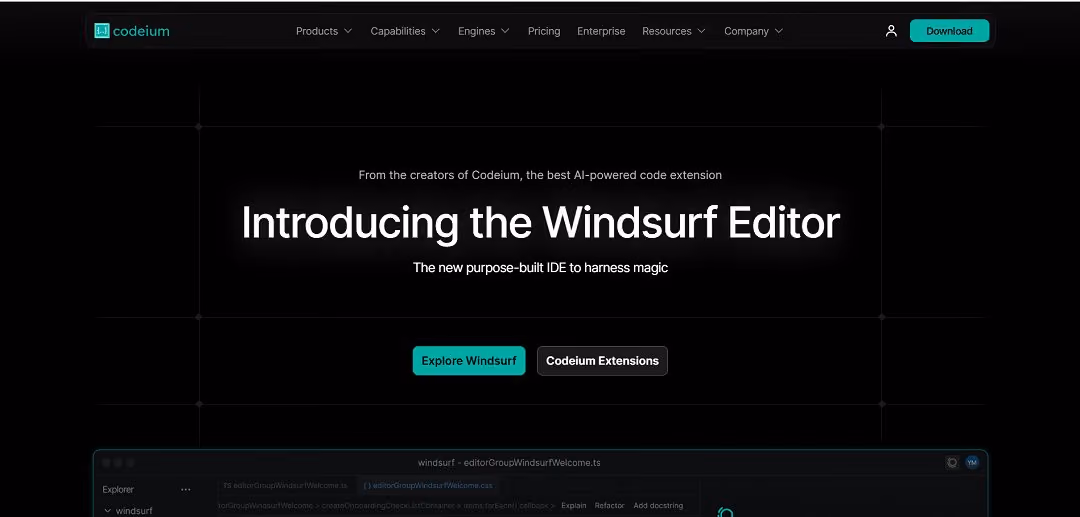Go to the Enterprise page
Image resolution: width=1080 pixels, height=517 pixels.
tap(601, 31)
